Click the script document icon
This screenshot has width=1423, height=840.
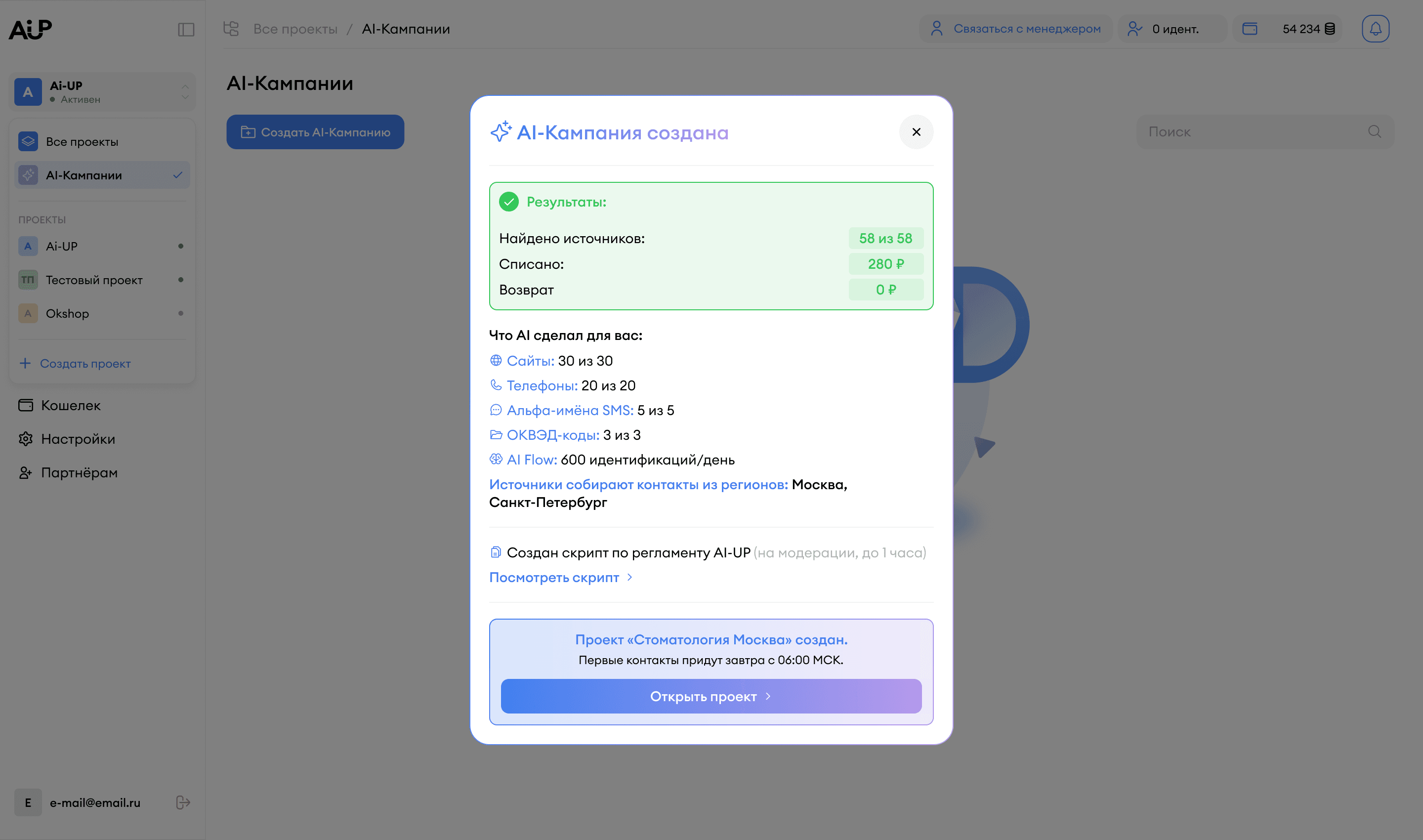(x=496, y=552)
